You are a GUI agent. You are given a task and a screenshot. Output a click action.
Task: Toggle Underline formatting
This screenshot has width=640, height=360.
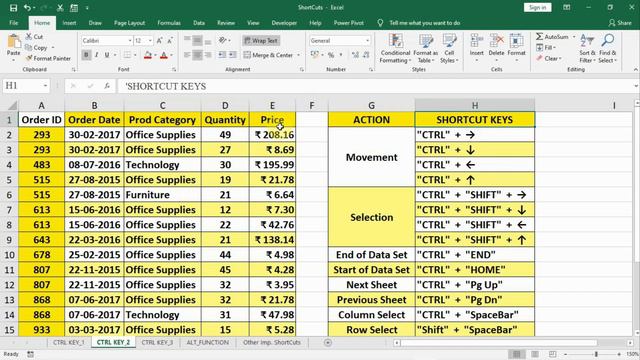(107, 55)
